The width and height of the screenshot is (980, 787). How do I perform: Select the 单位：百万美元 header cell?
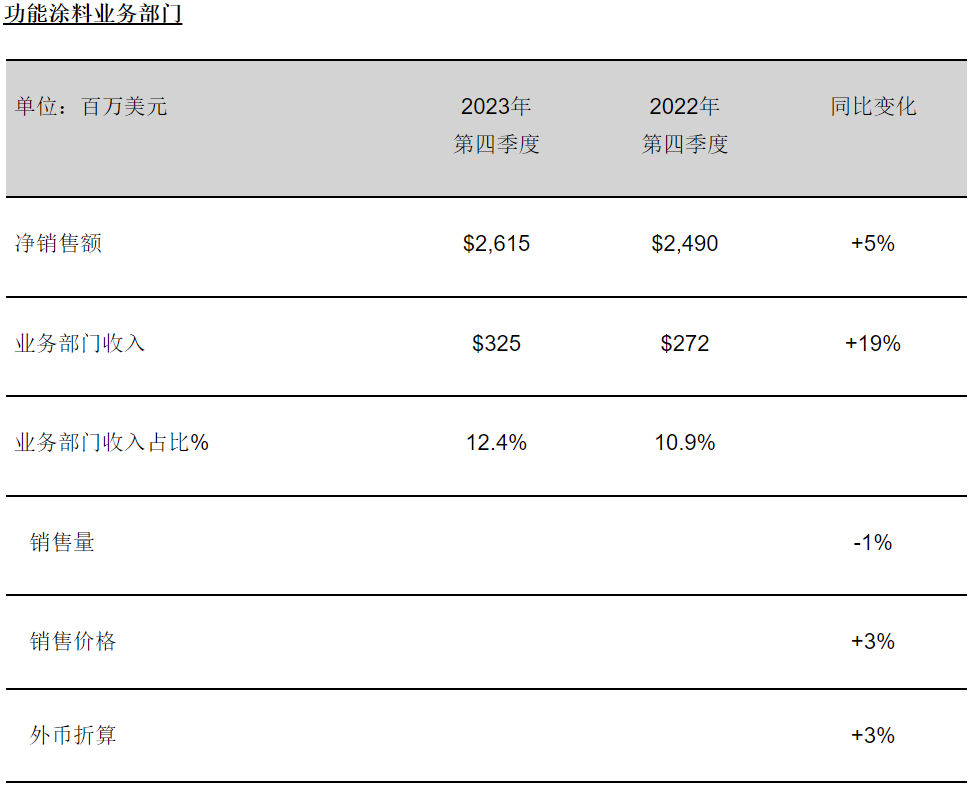[91, 106]
